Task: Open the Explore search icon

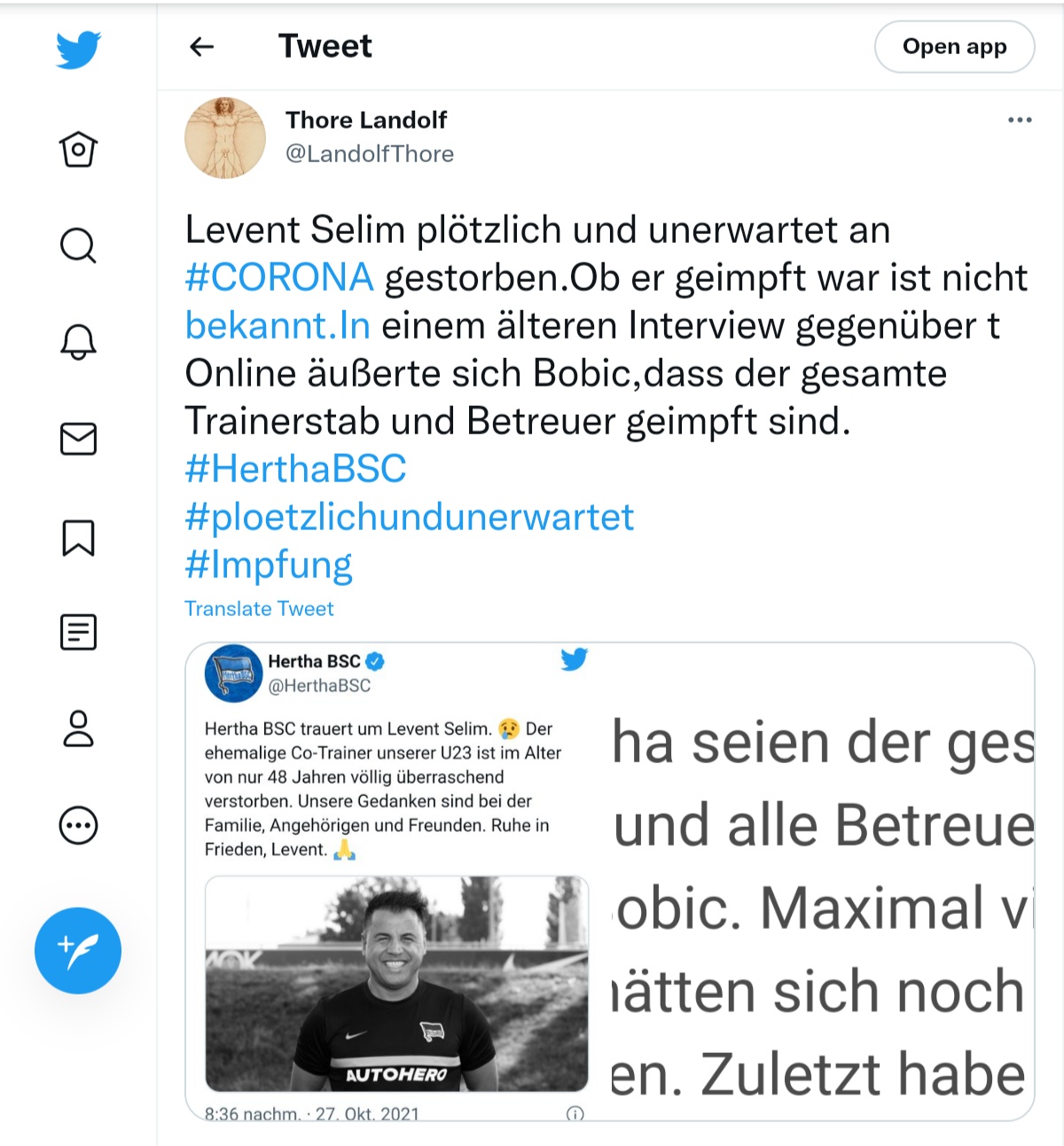Action: [78, 246]
